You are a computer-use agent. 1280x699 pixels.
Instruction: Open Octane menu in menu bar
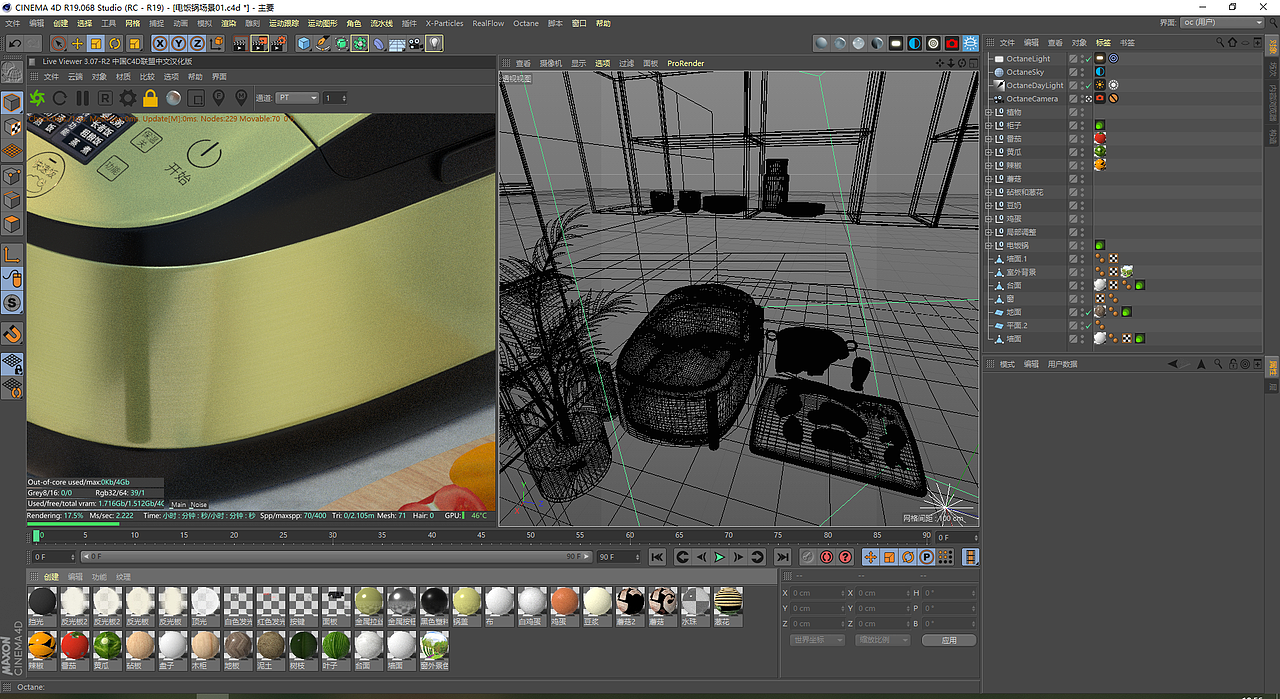[525, 23]
